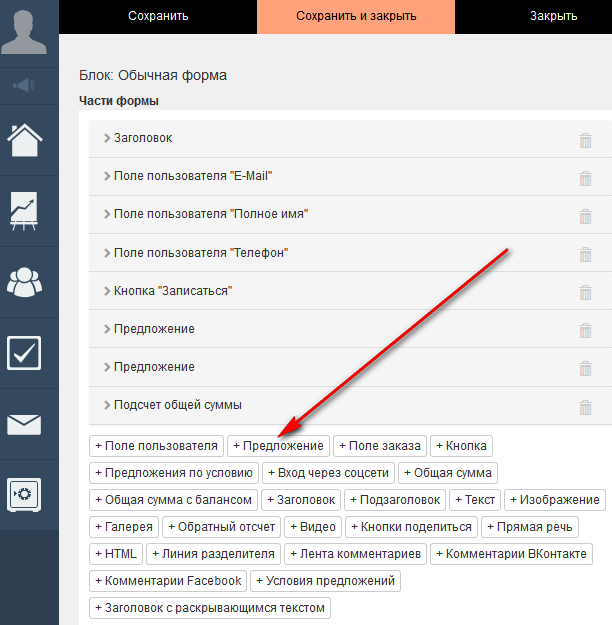Expand the second Предложение chevron
The width and height of the screenshot is (612, 625).
(x=106, y=367)
